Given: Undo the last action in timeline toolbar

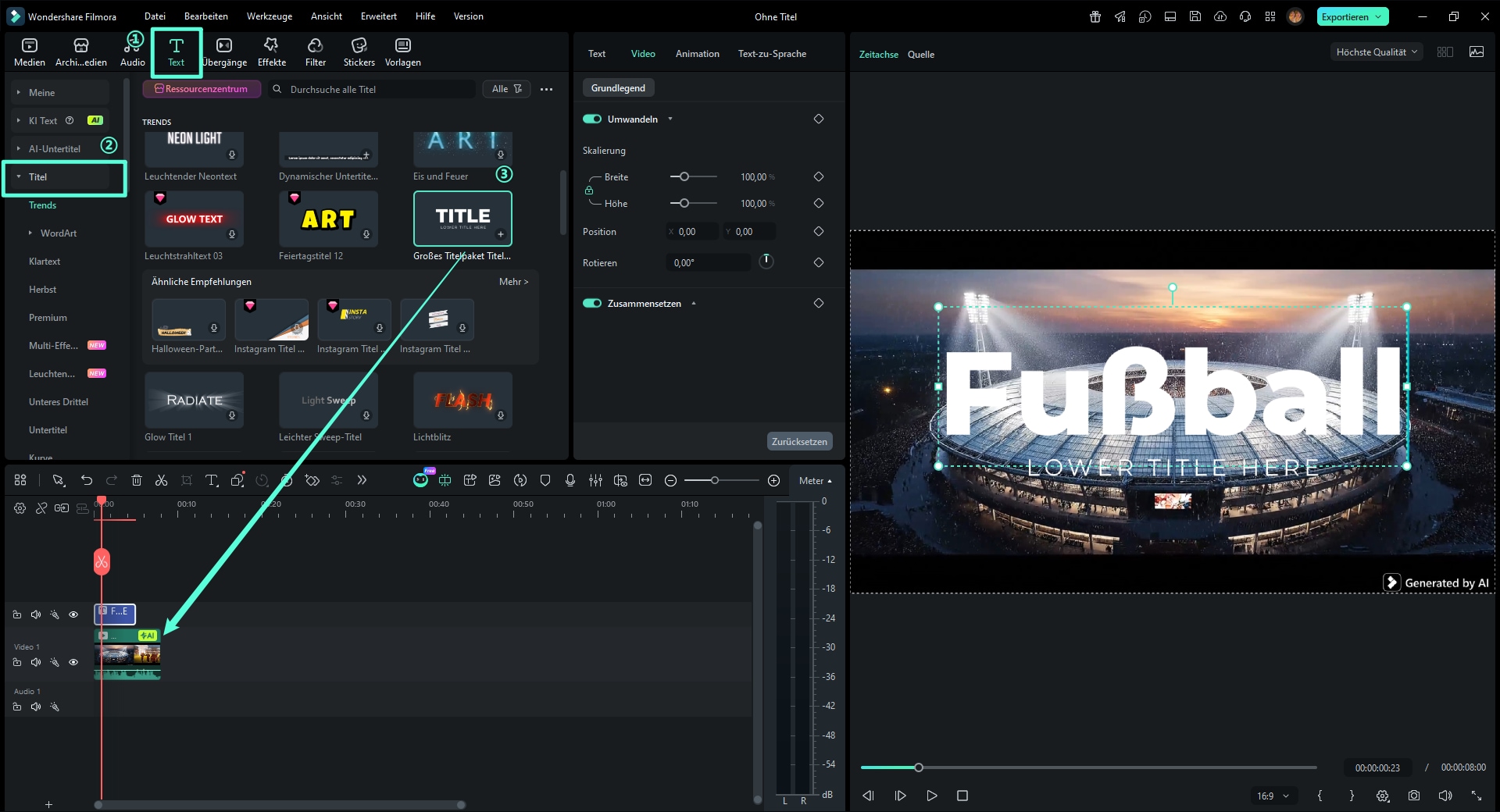Looking at the screenshot, I should click(87, 480).
